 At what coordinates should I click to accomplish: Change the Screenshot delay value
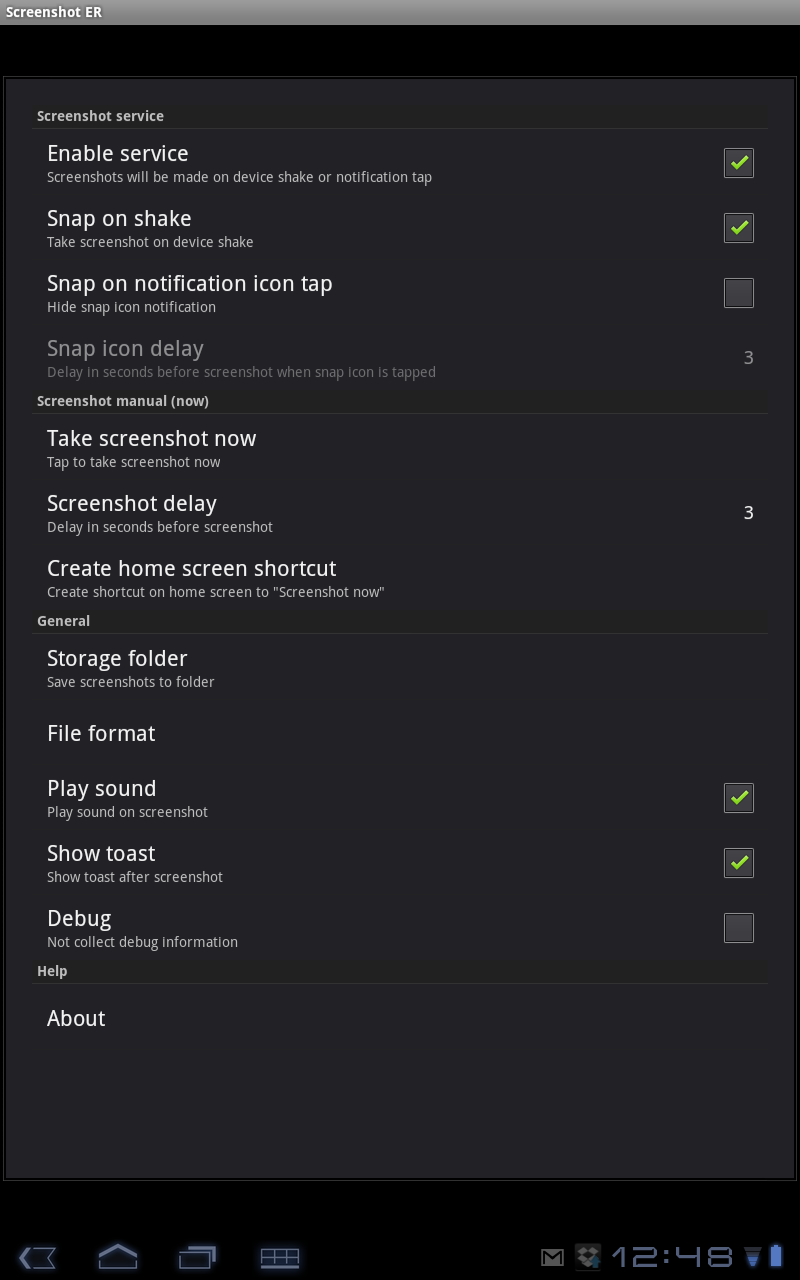click(x=400, y=513)
